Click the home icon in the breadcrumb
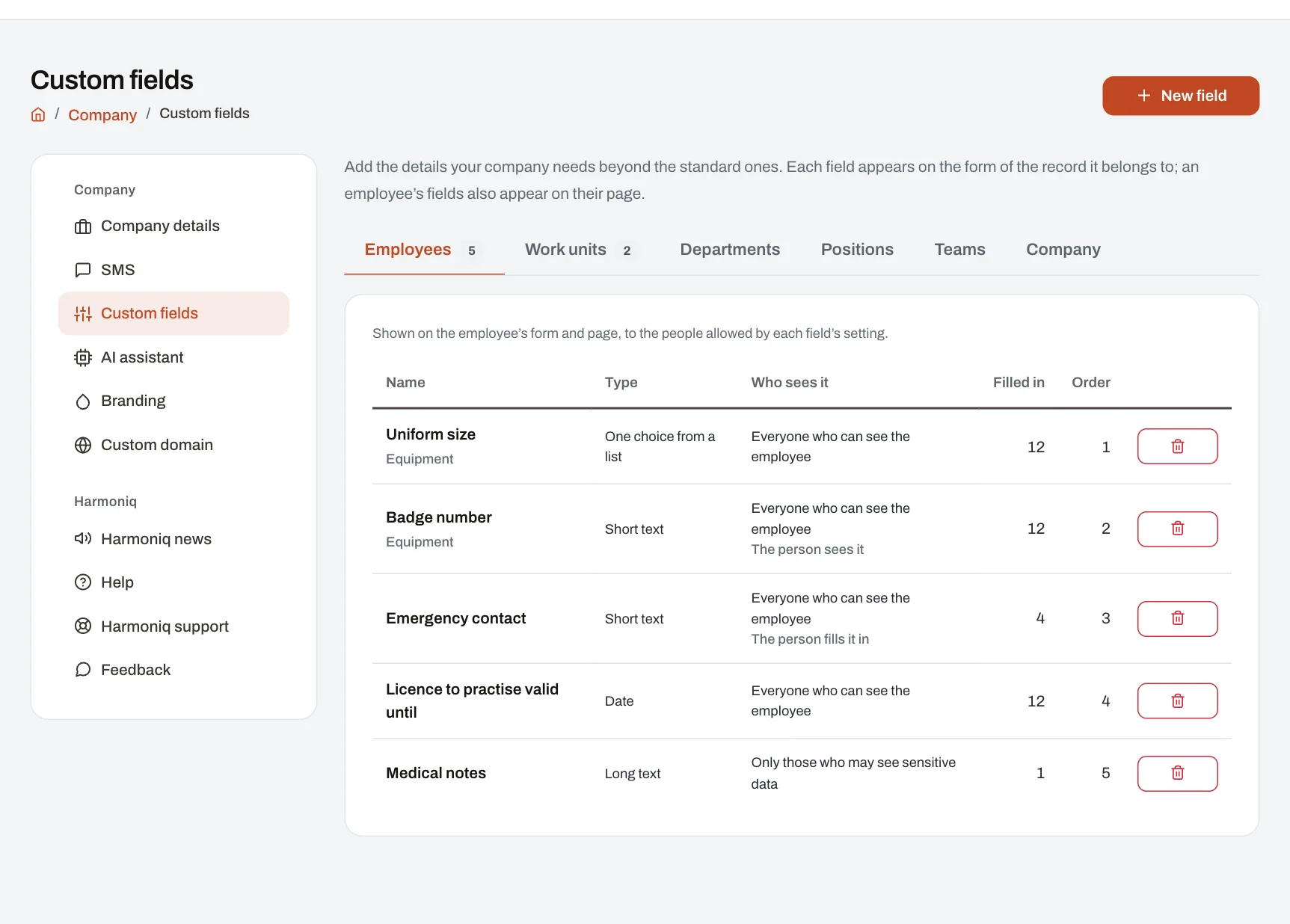The height and width of the screenshot is (924, 1290). (38, 114)
